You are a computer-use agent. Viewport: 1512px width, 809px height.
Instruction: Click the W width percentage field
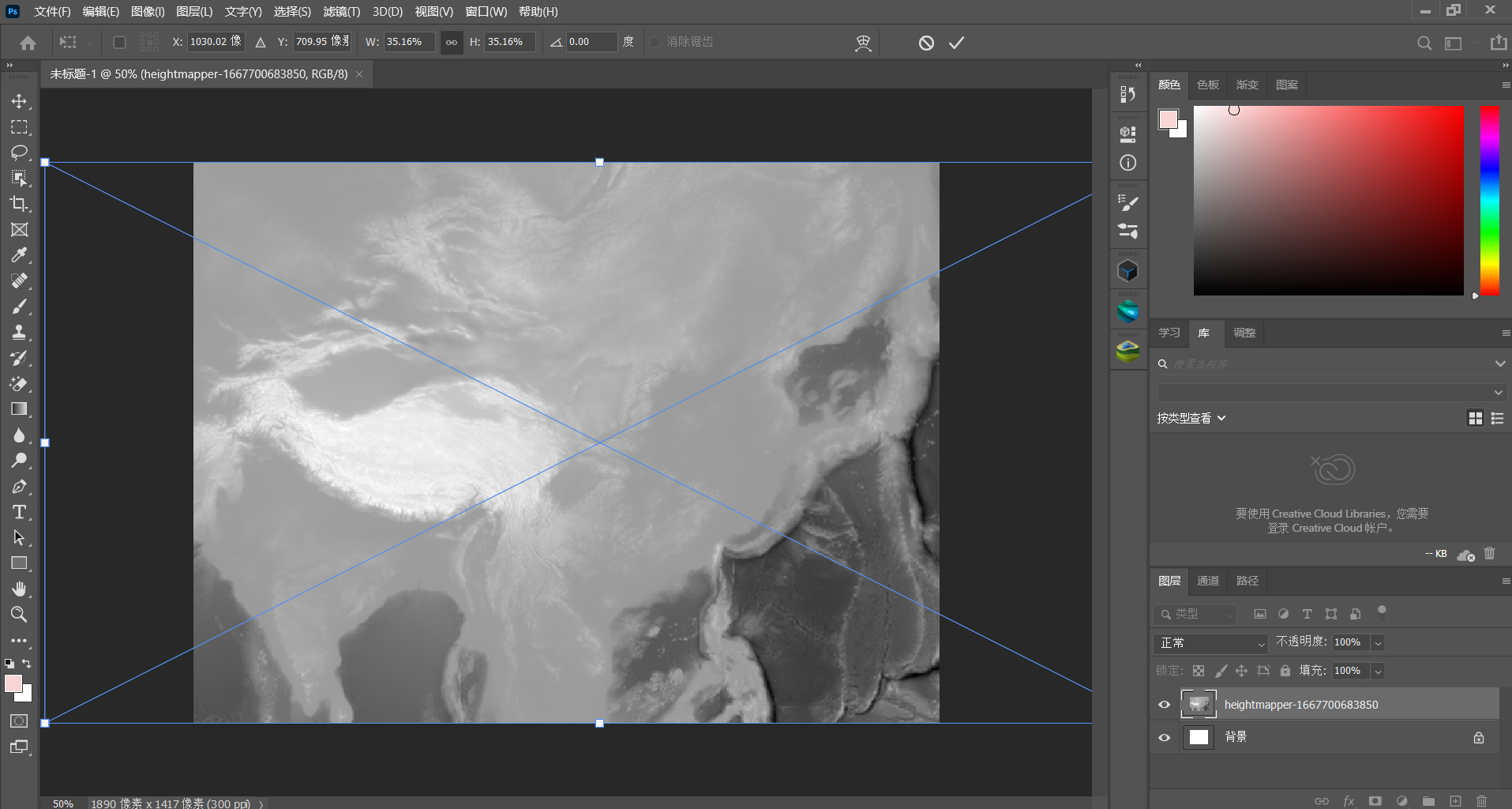coord(408,42)
